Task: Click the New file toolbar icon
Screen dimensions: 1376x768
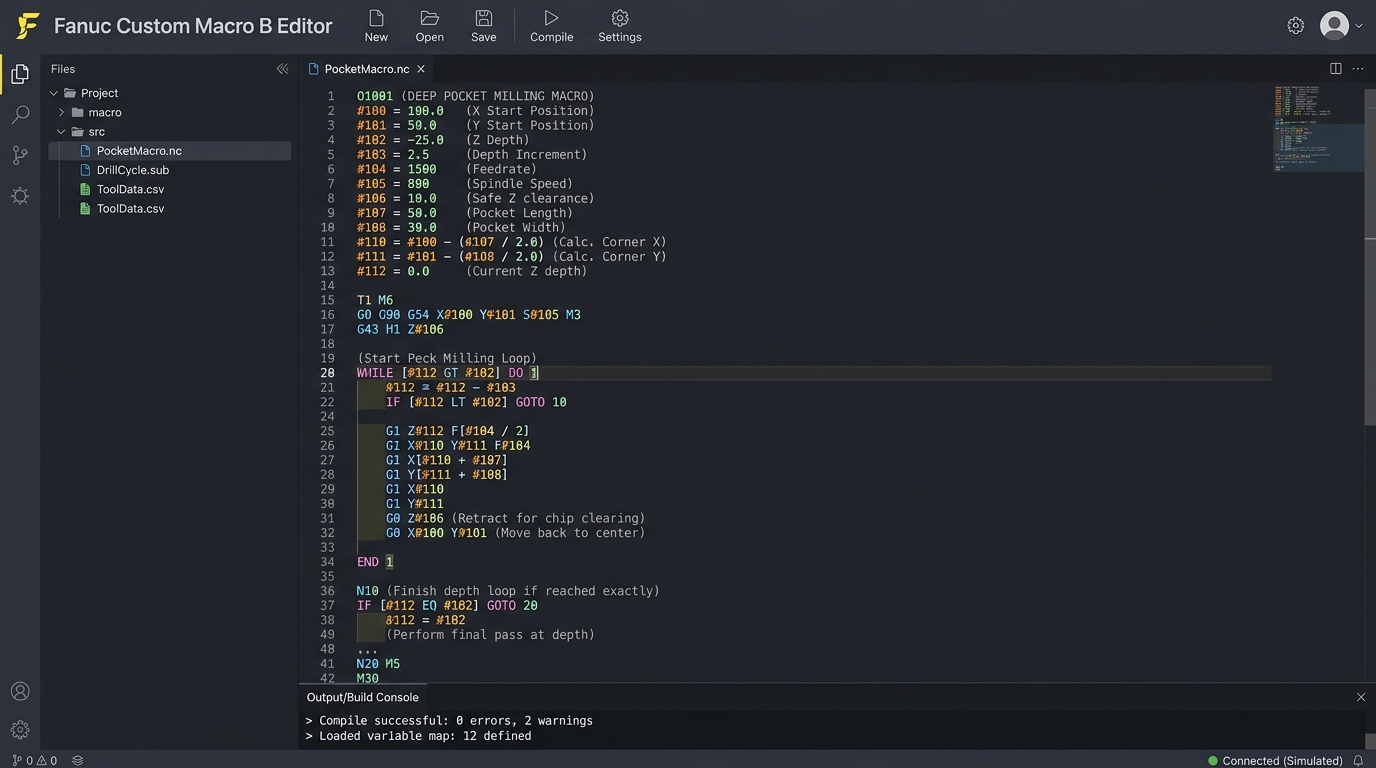Action: 376,26
